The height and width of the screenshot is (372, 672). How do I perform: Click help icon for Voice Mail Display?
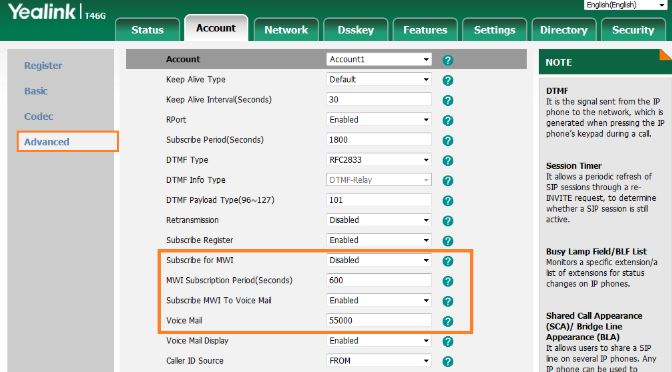tap(447, 342)
